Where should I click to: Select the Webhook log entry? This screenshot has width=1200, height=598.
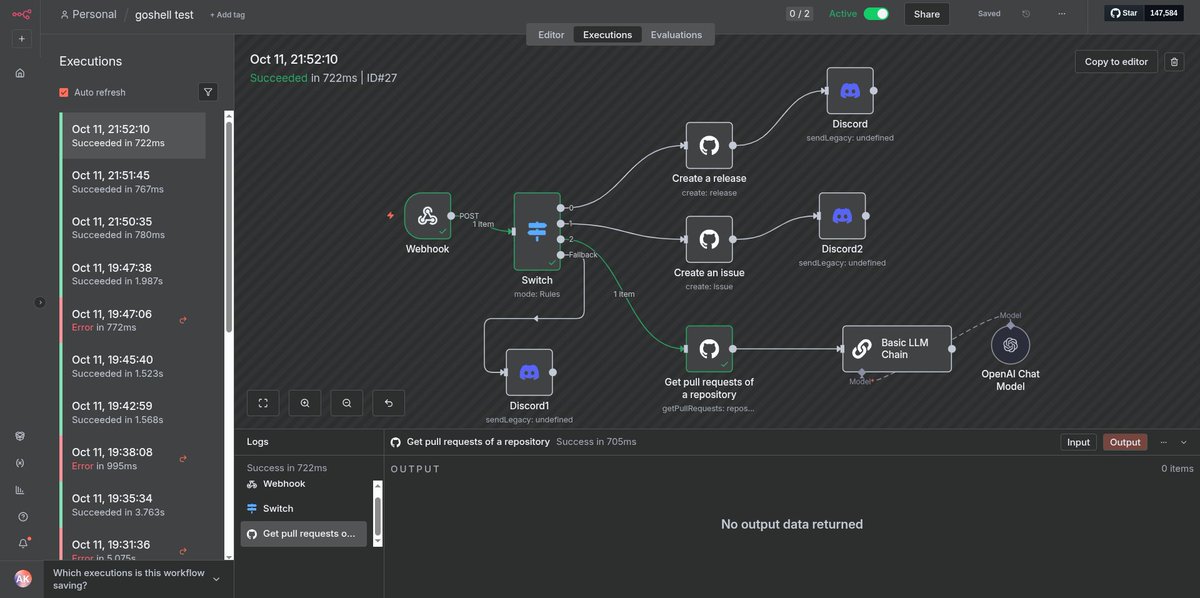[x=304, y=484]
